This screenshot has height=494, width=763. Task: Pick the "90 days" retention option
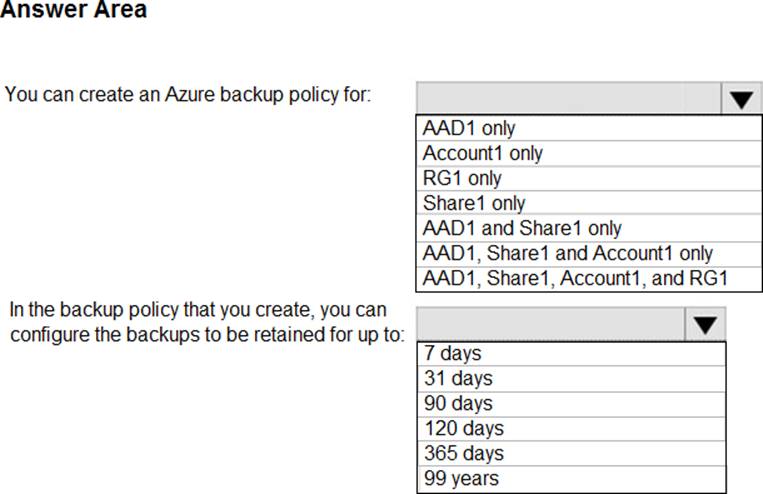[571, 403]
